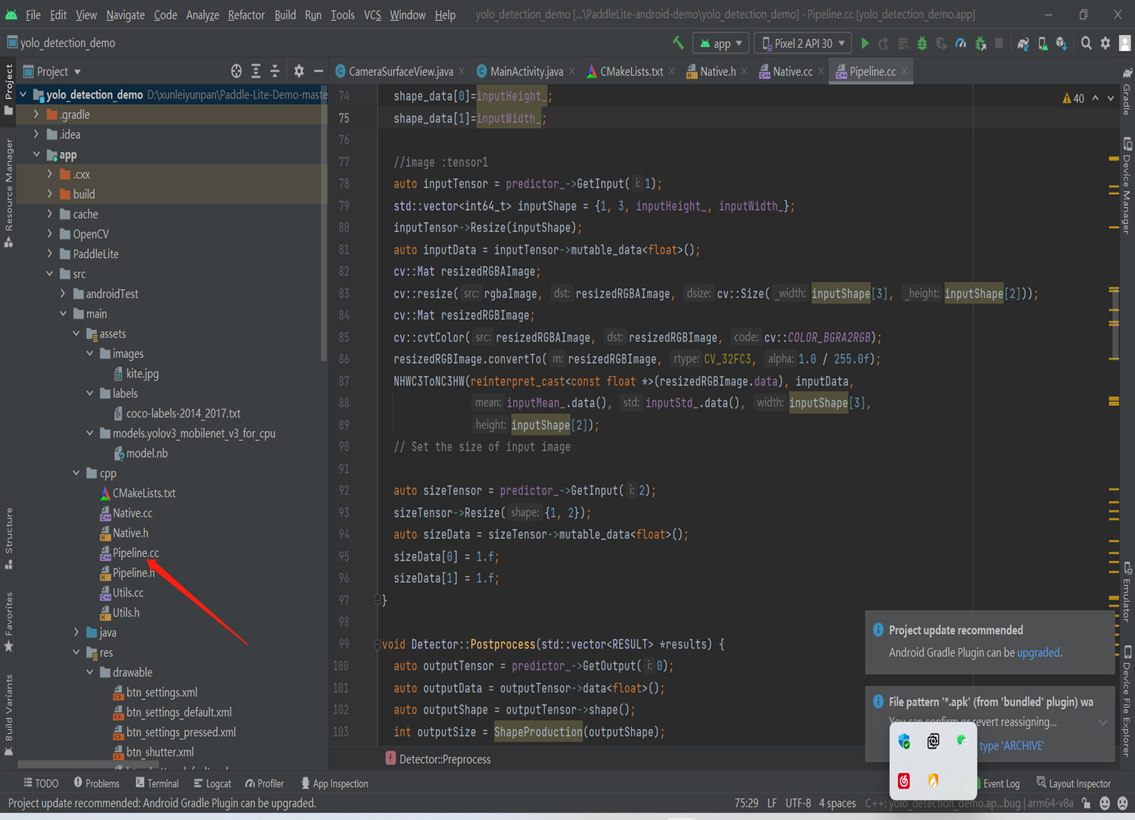
Task: Collapse the app module folder
Action: pyautogui.click(x=36, y=154)
